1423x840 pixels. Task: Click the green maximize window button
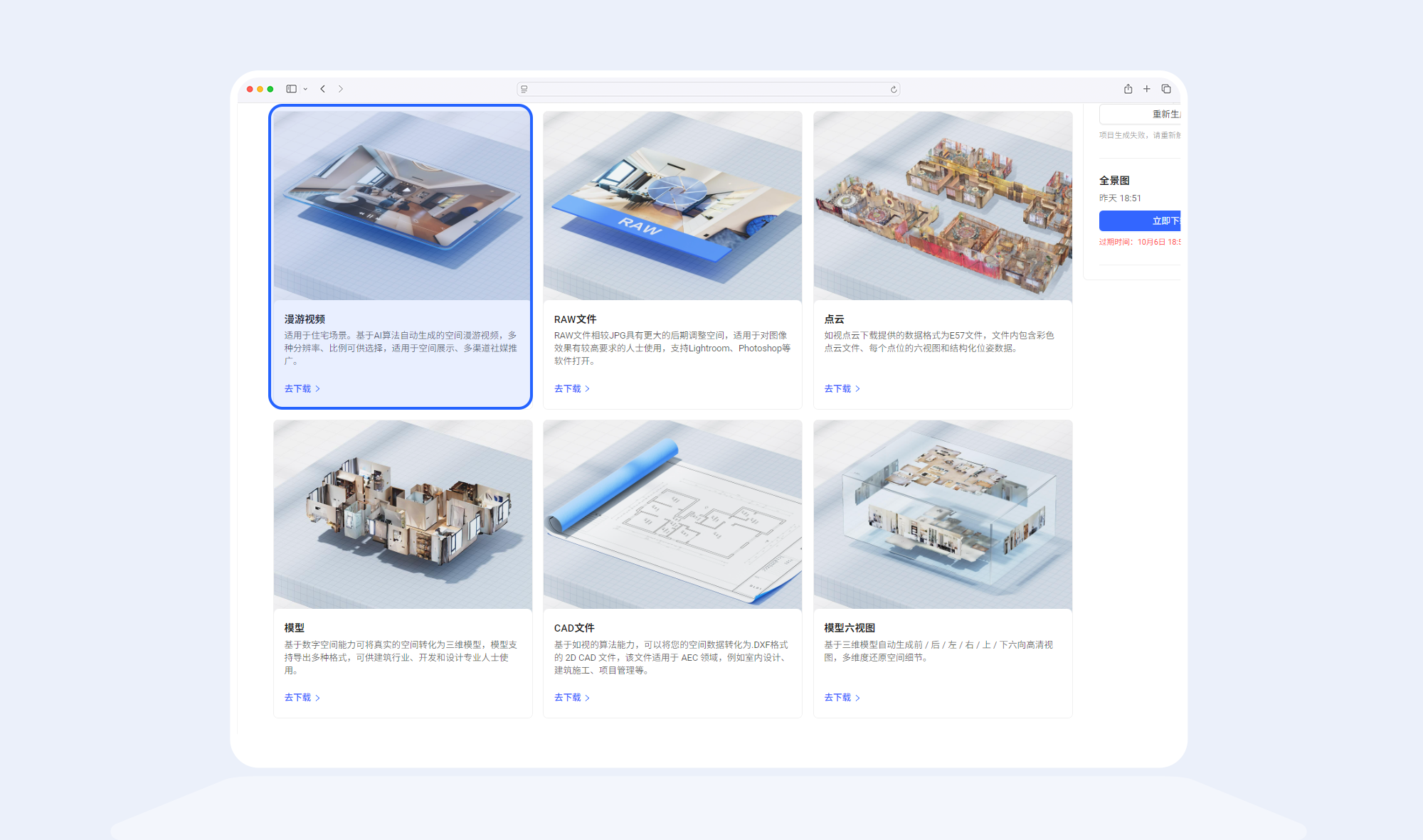tap(270, 89)
